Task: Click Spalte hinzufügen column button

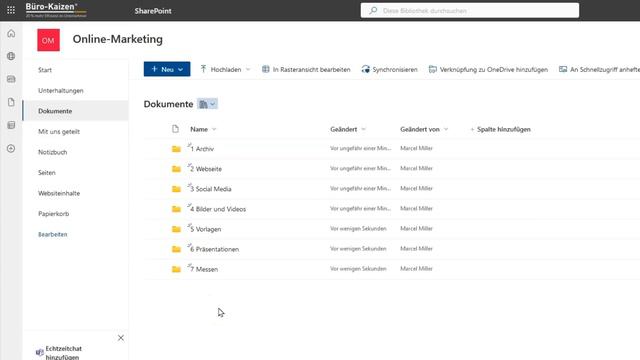Action: click(500, 129)
